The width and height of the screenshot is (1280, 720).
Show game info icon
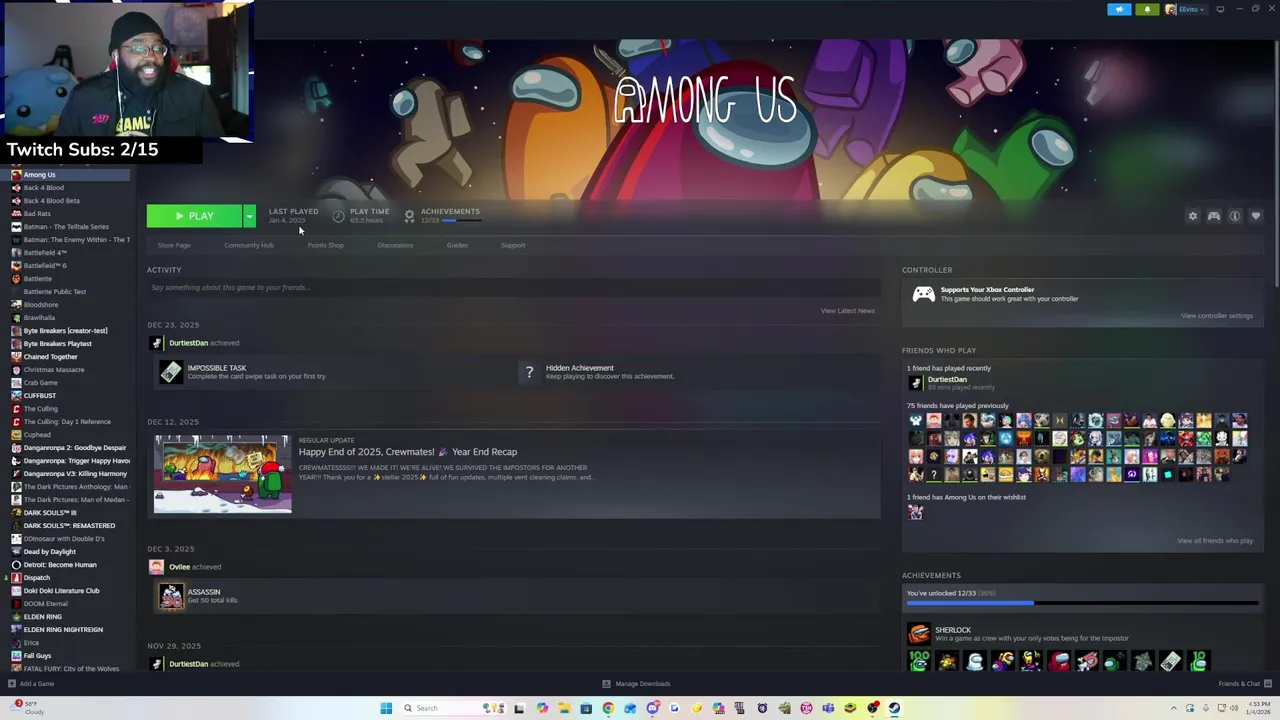pos(1235,216)
